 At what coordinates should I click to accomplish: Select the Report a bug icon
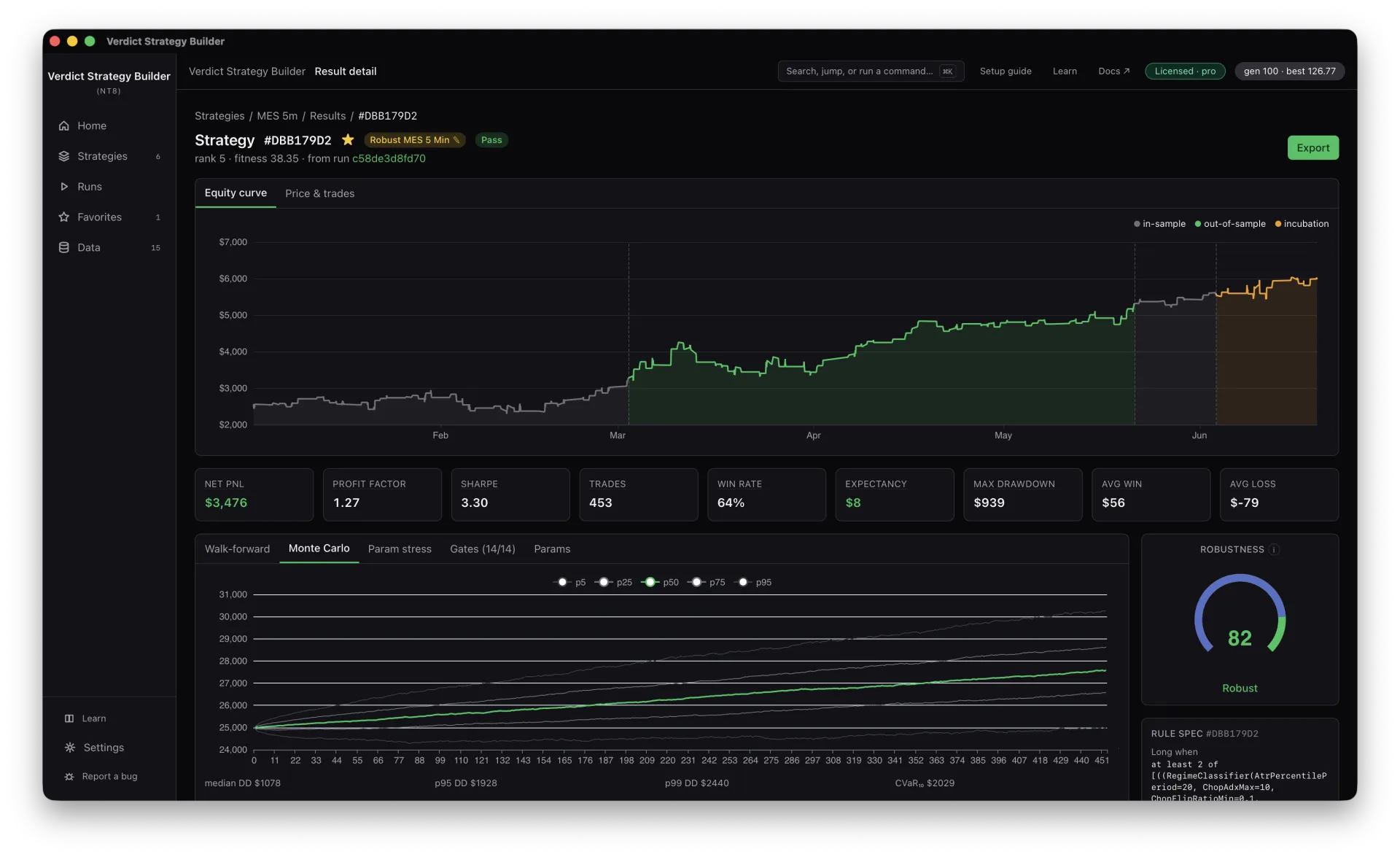(69, 777)
